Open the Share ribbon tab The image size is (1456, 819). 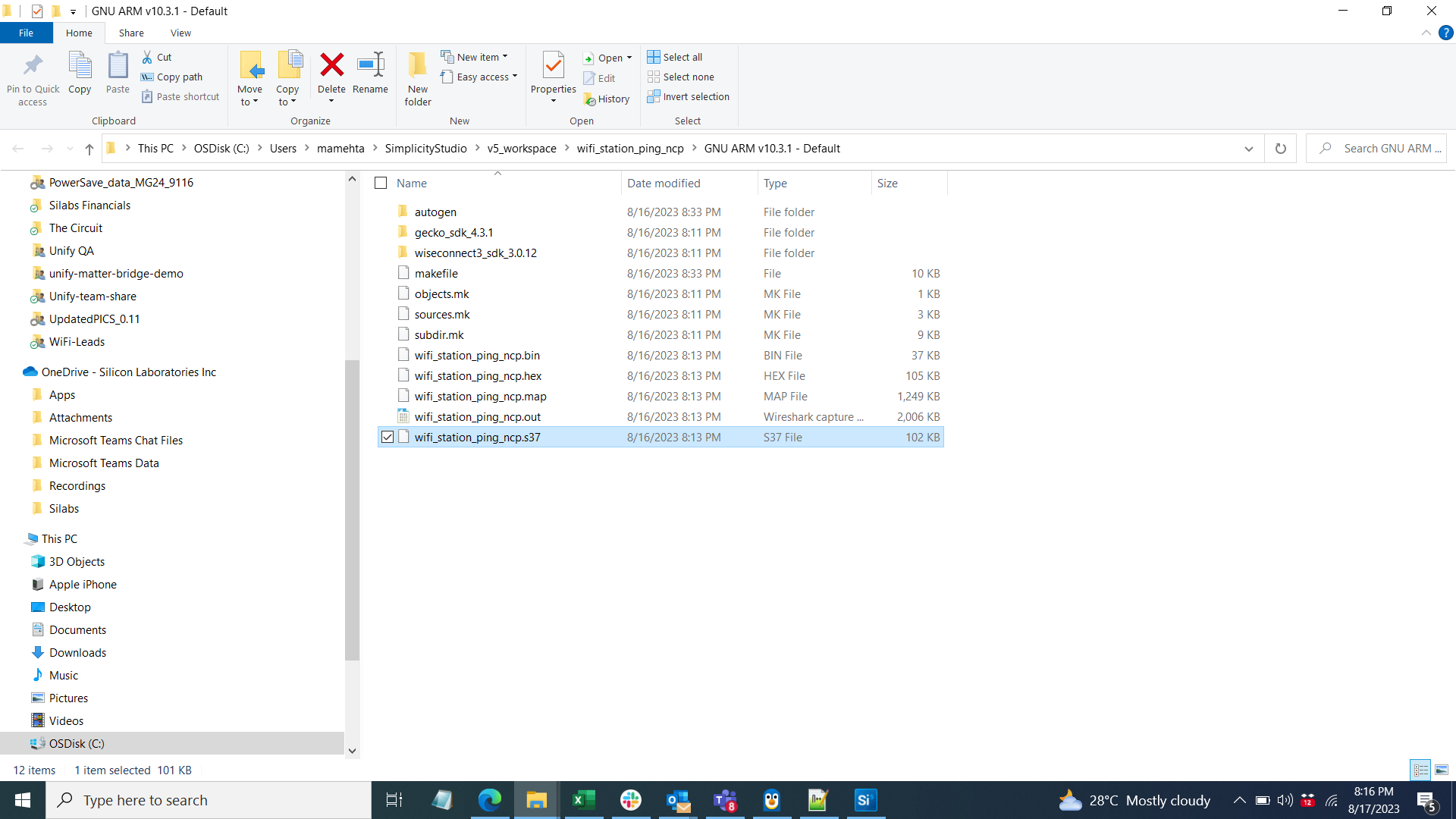point(131,33)
